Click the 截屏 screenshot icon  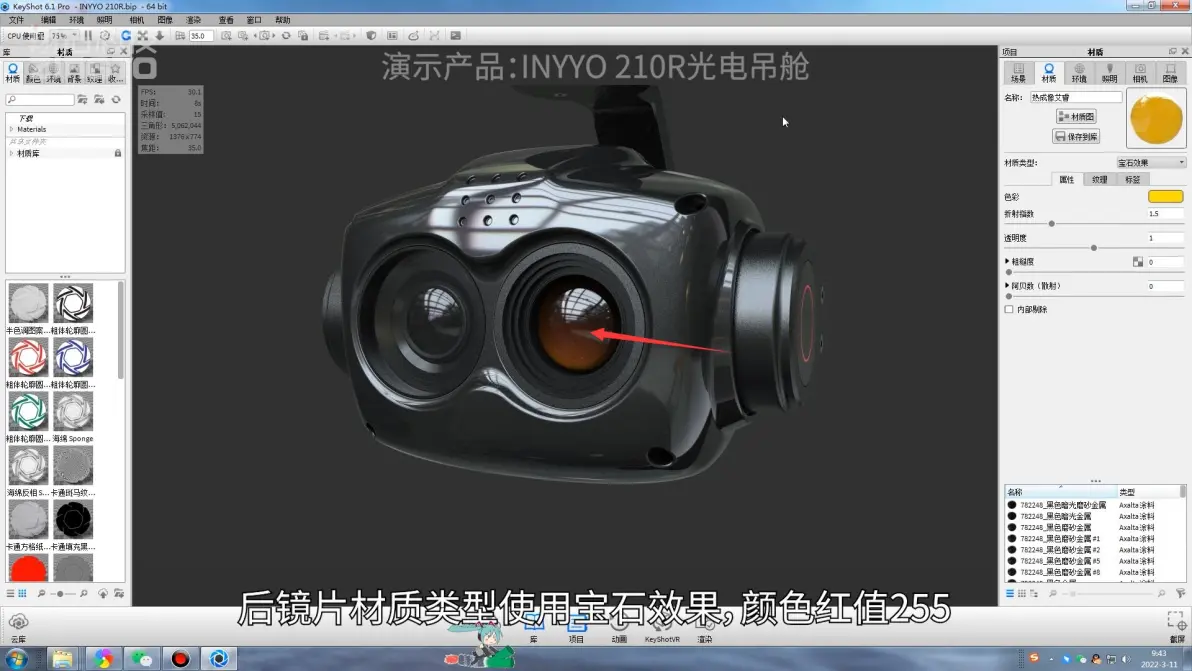pos(1176,624)
